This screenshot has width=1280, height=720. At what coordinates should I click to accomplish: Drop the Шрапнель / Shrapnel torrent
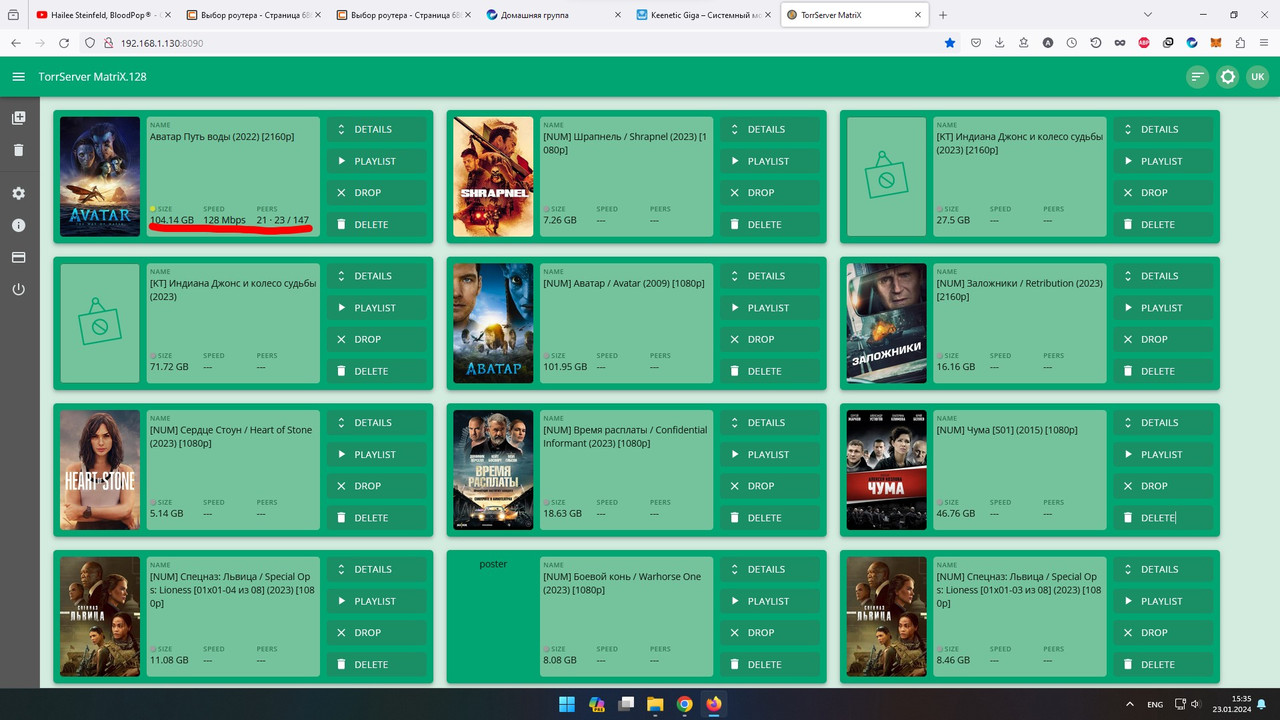(769, 192)
